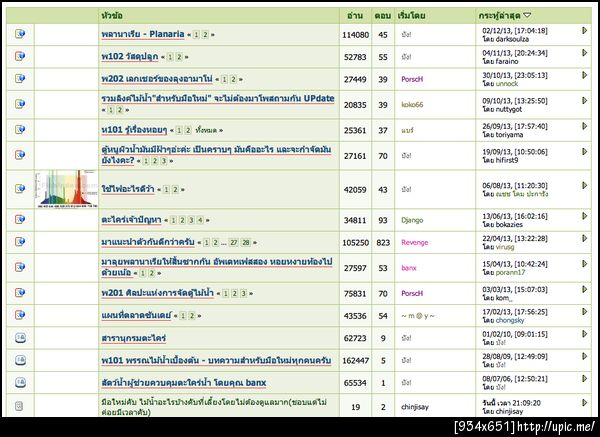The image size is (600, 437).
Task: Go to page 27 of the Revenge thread
Action: tap(234, 242)
